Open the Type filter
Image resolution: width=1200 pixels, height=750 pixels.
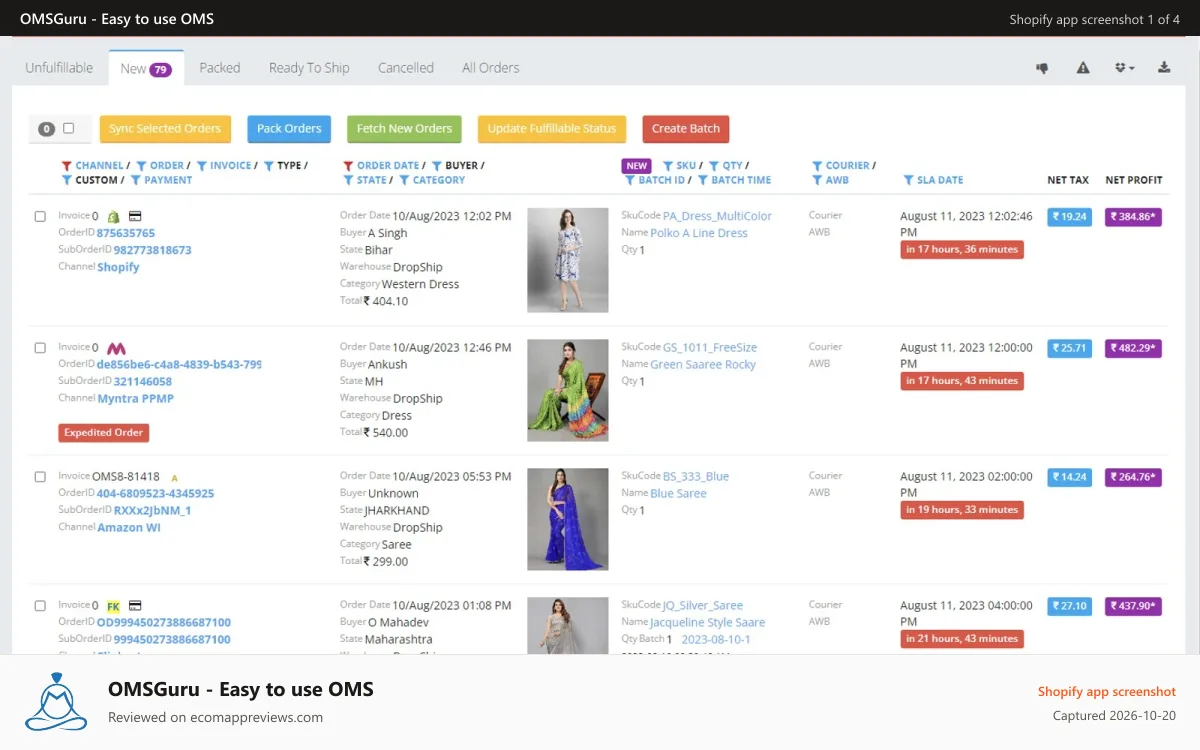pyautogui.click(x=282, y=165)
